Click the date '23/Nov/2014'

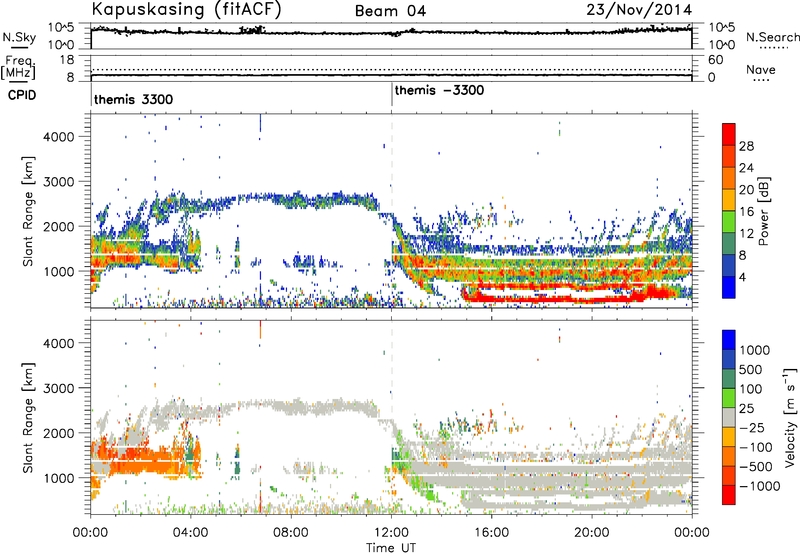(639, 9)
